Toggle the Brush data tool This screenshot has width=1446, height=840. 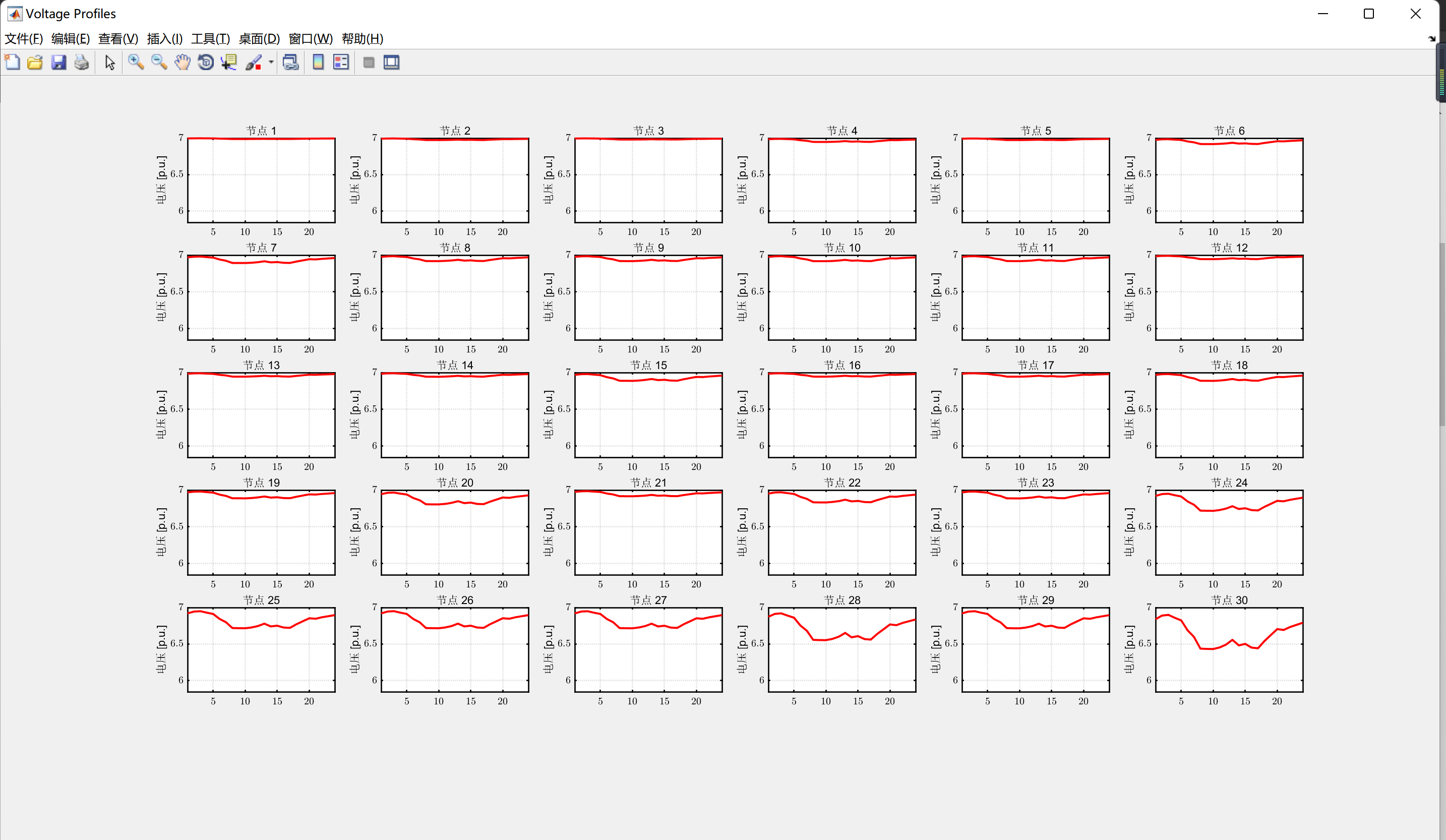pos(253,62)
